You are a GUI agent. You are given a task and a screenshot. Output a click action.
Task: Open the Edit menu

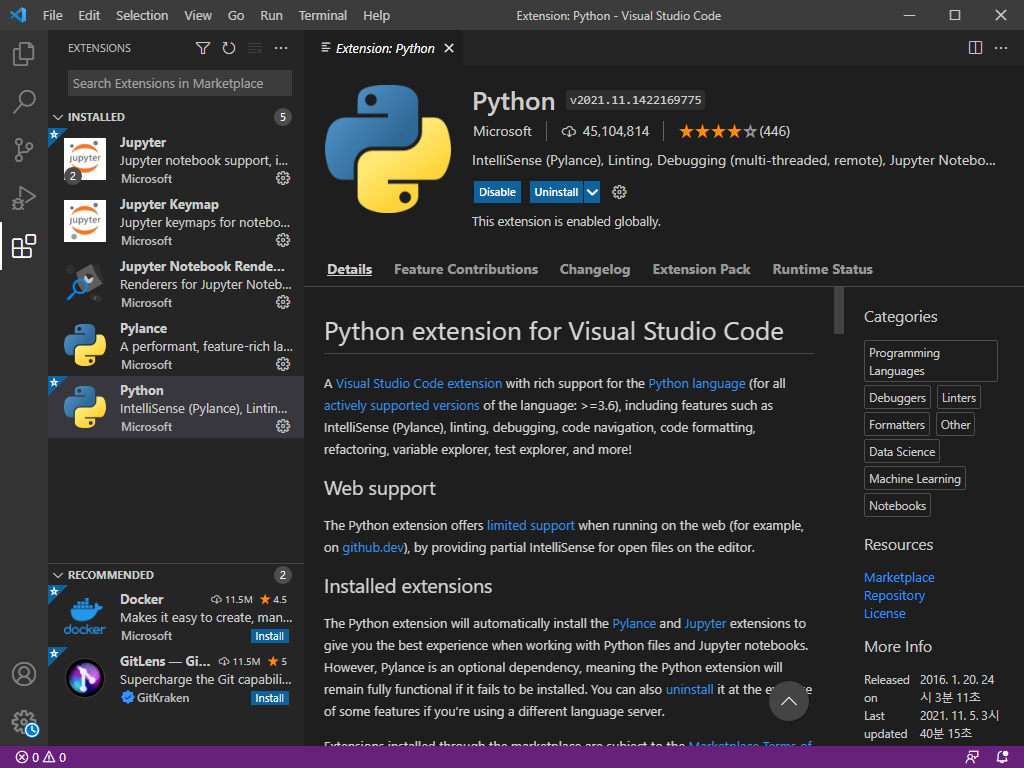[x=89, y=15]
